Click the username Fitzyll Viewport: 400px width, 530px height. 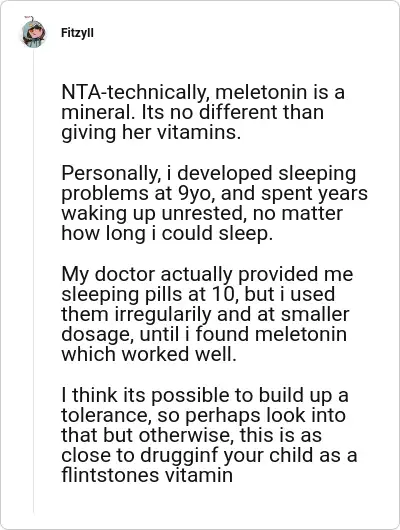[x=77, y=33]
